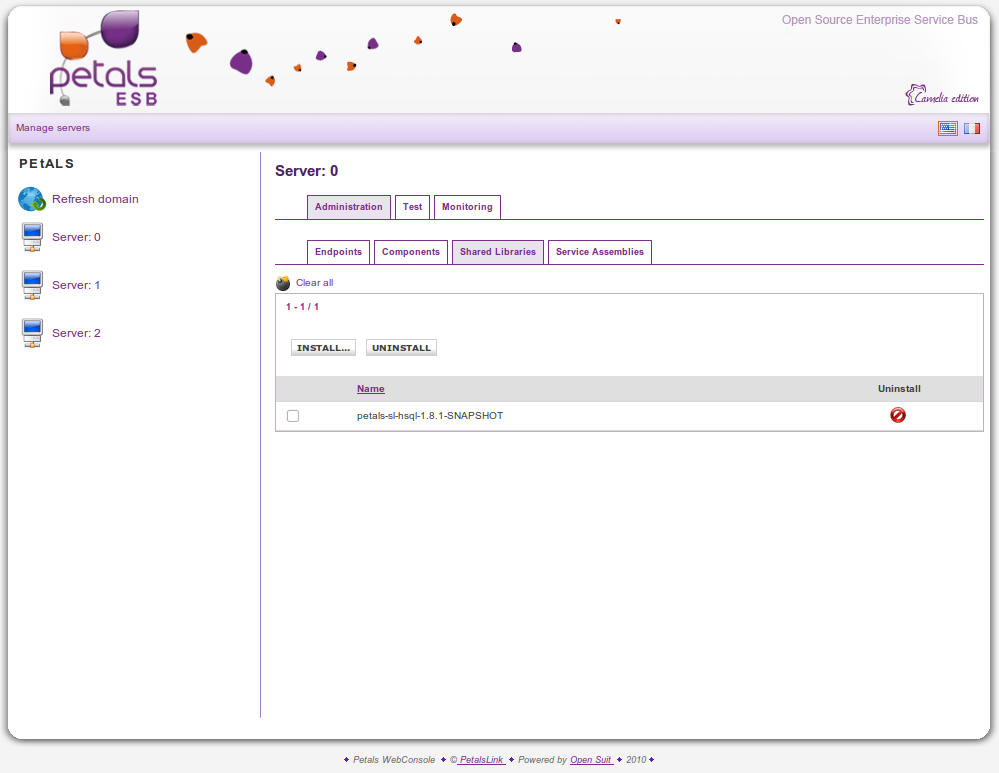Viewport: 999px width, 773px height.
Task: Open the Administration tab
Action: coord(348,207)
